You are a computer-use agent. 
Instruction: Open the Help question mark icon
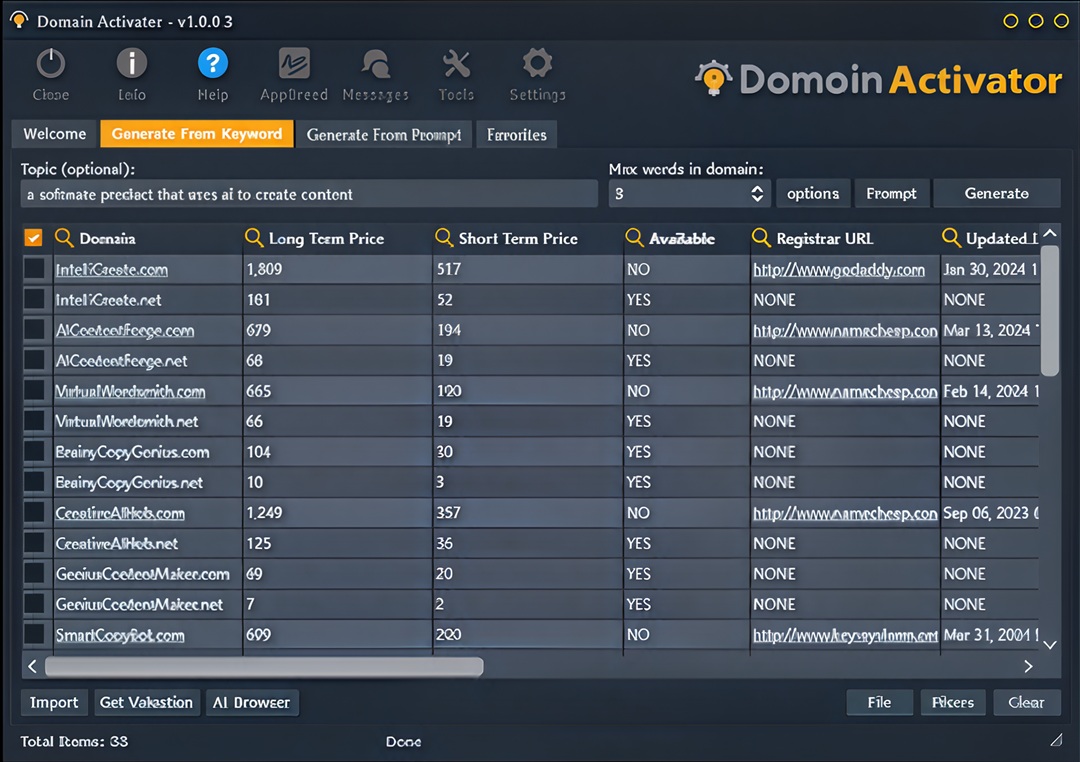(x=213, y=63)
